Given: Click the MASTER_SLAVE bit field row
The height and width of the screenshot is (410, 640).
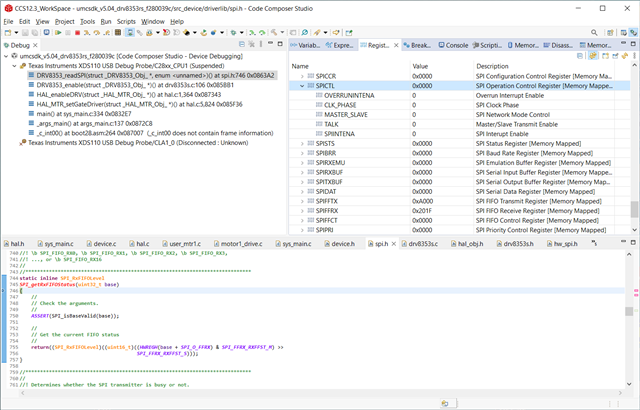Looking at the screenshot, I should coord(453,115).
